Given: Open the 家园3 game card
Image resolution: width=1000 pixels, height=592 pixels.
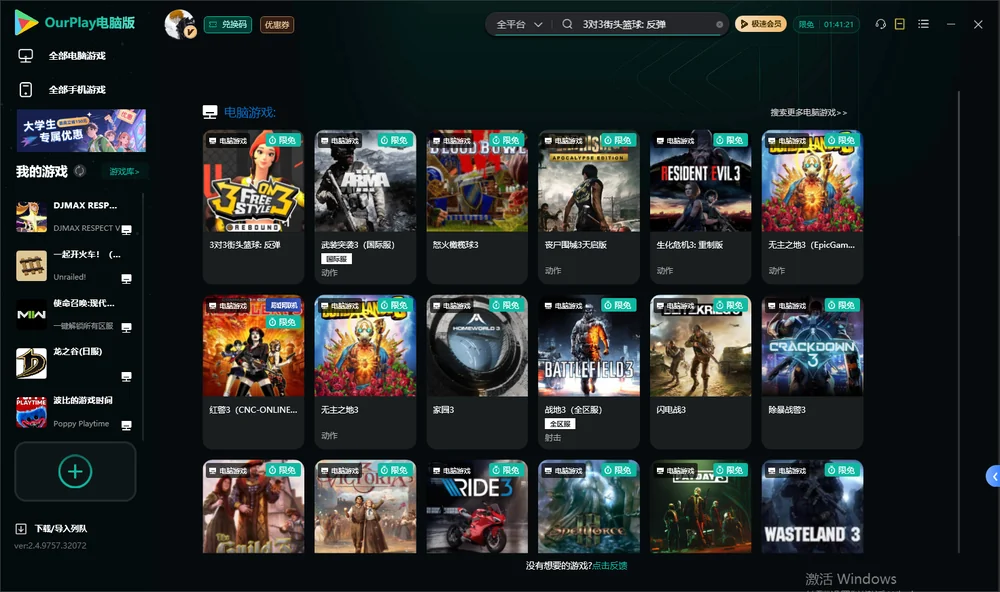Looking at the screenshot, I should 477,372.
